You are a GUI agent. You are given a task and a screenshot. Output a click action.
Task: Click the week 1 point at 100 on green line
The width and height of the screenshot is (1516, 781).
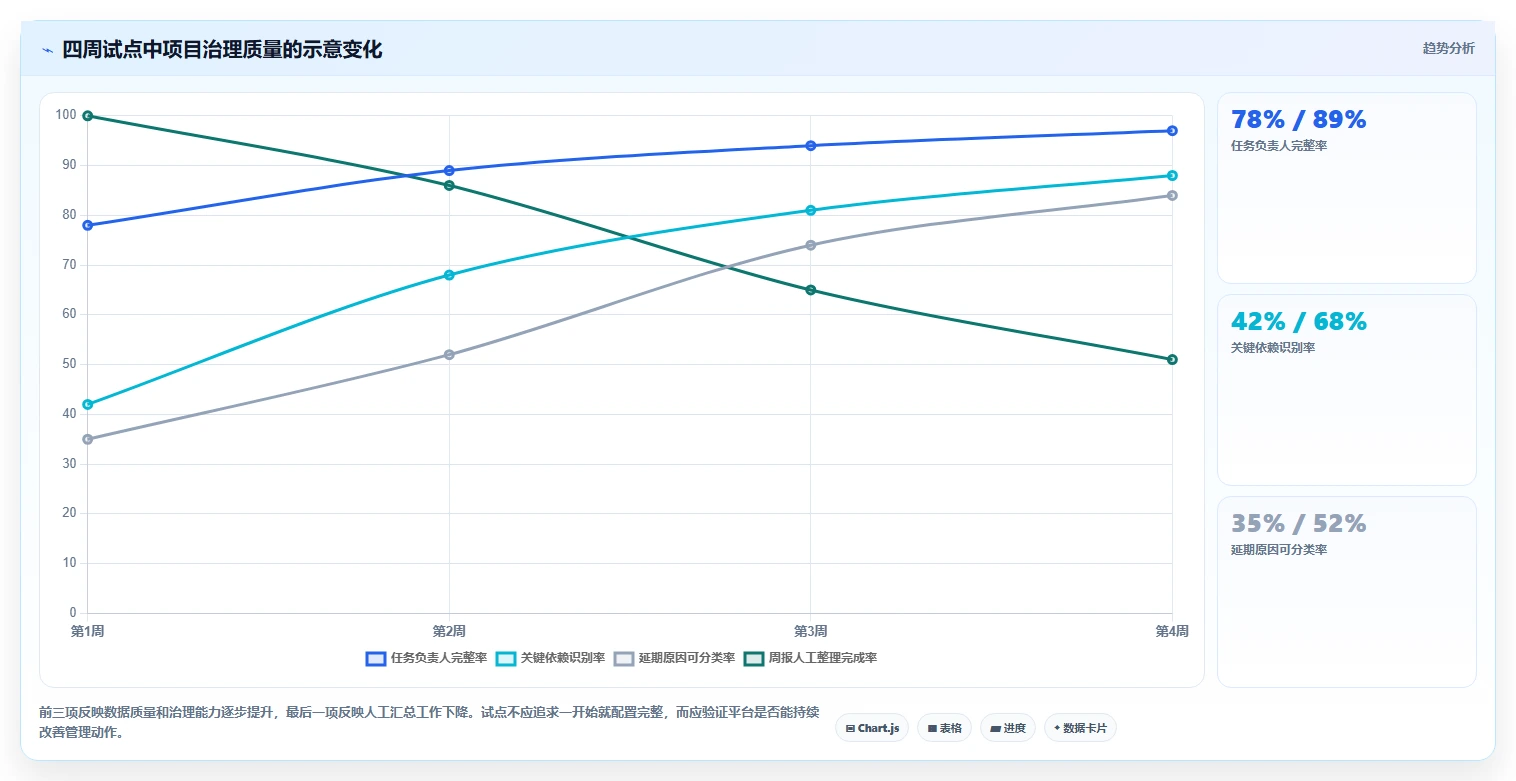pos(88,116)
